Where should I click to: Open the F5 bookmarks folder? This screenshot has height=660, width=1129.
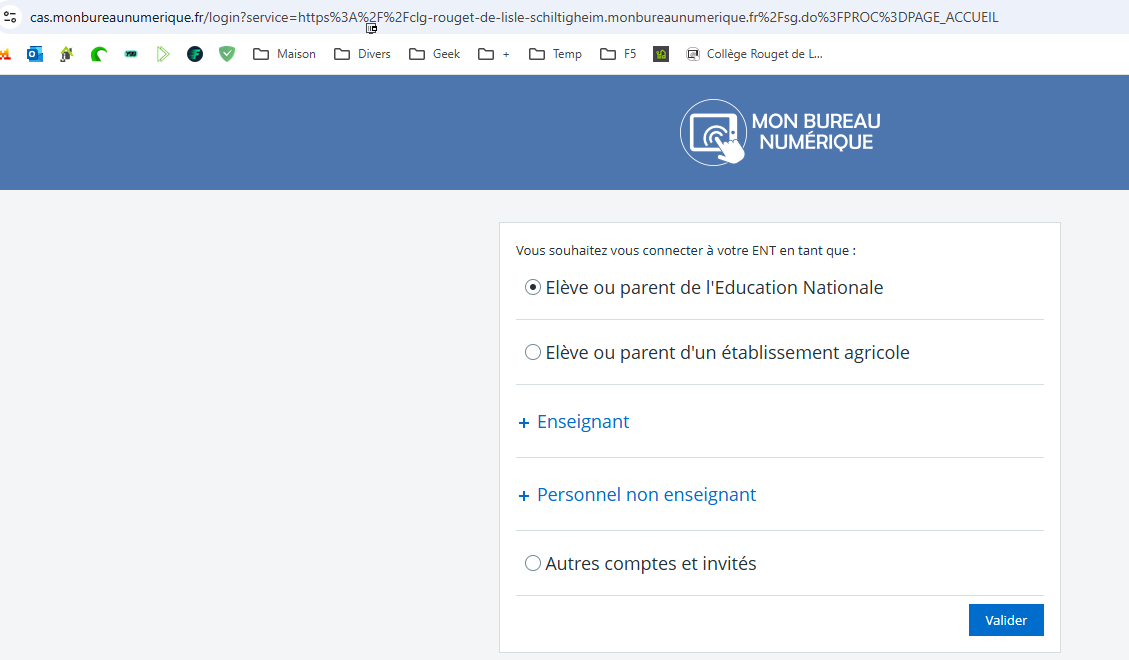(619, 54)
